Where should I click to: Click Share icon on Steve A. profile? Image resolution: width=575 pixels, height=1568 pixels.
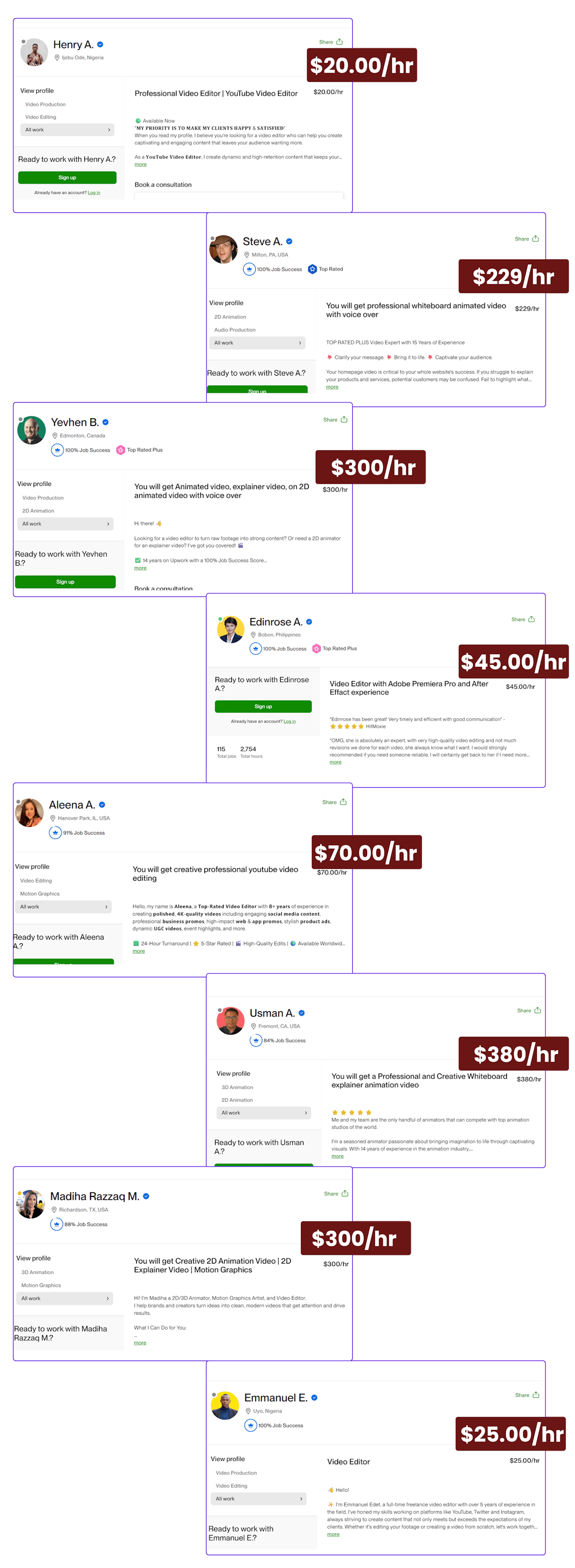tap(535, 238)
